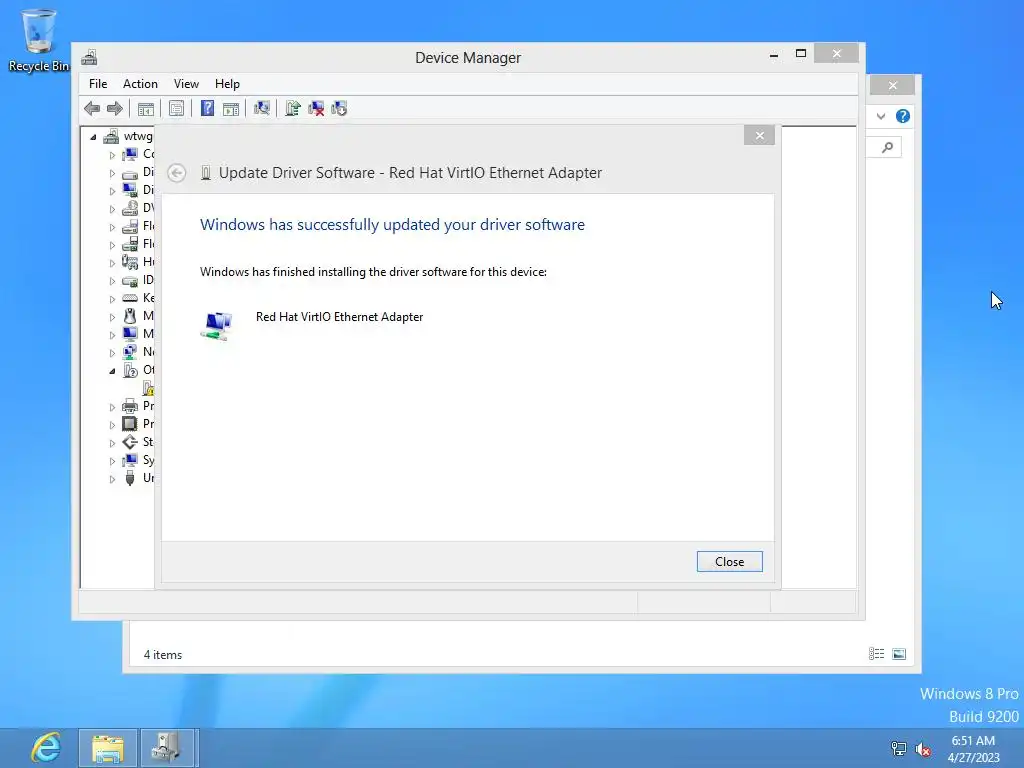Select the Mice category mouse icon
Viewport: 1024px width, 768px height.
(130, 316)
